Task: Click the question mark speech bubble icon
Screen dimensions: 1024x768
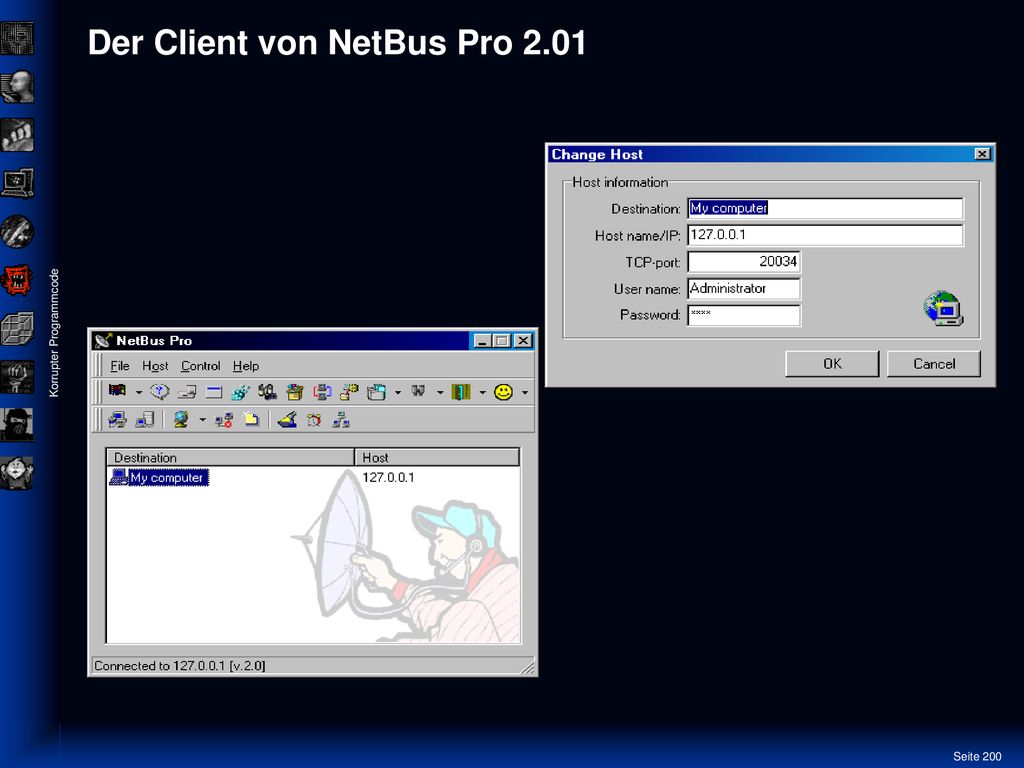Action: point(160,392)
